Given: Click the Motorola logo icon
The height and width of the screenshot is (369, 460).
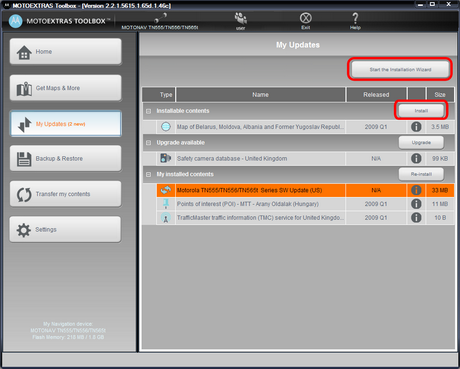Looking at the screenshot, I should 15,21.
